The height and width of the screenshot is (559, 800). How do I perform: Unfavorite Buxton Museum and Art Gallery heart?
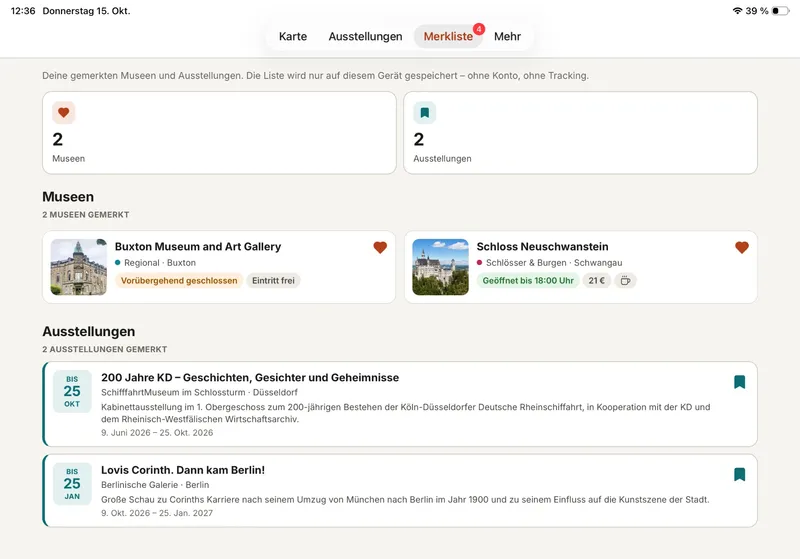coord(380,247)
